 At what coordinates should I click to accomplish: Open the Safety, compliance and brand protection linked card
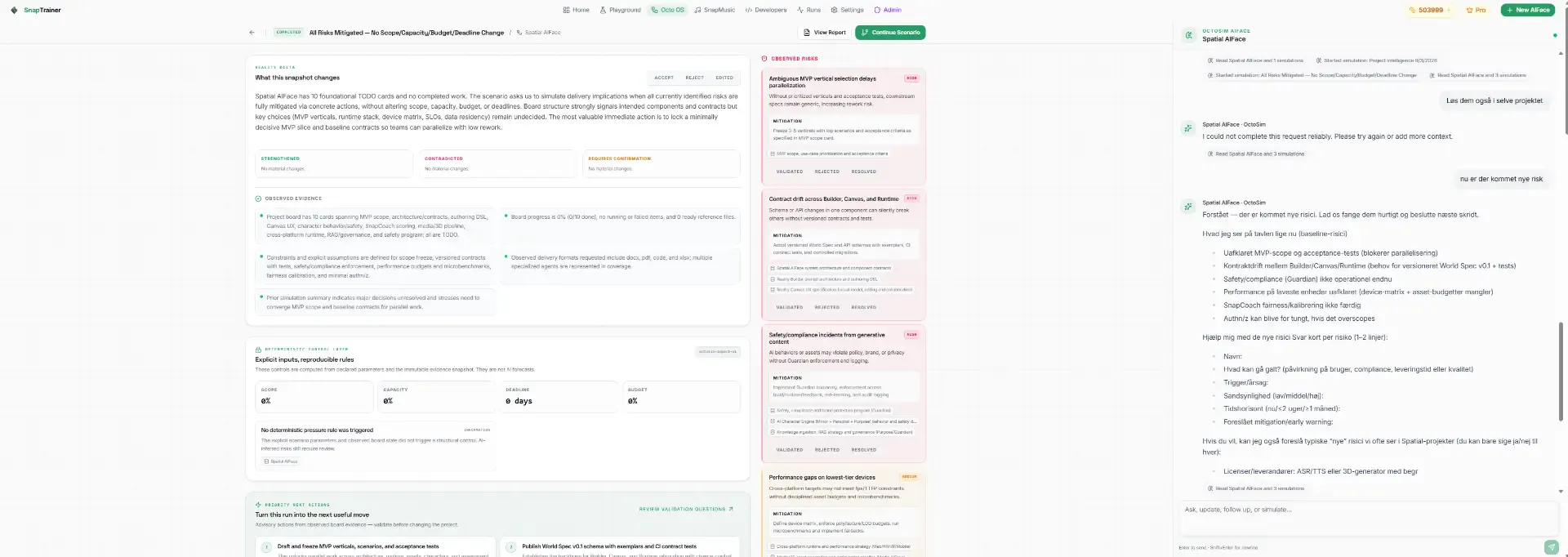coord(831,410)
